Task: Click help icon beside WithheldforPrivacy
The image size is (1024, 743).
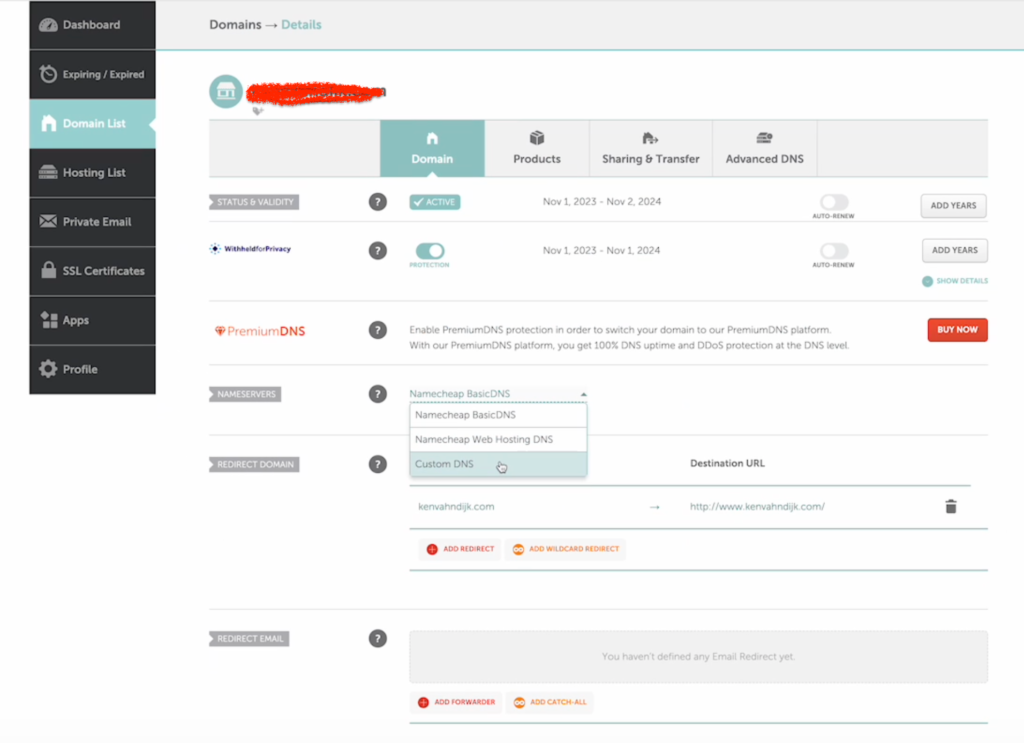Action: click(x=377, y=251)
